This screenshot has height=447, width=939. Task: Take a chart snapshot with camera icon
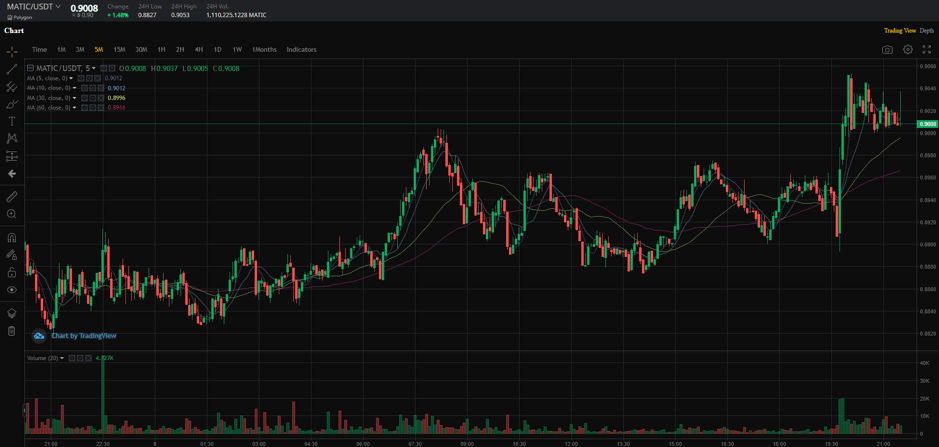887,49
